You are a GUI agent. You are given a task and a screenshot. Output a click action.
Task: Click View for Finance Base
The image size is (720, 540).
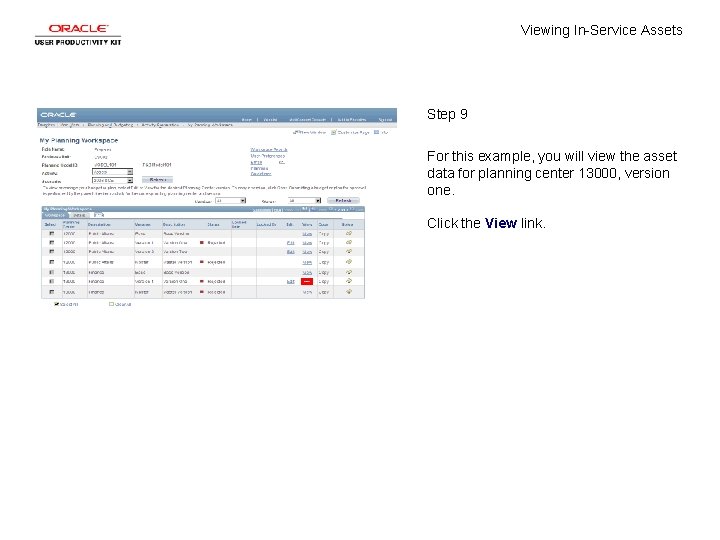[307, 272]
